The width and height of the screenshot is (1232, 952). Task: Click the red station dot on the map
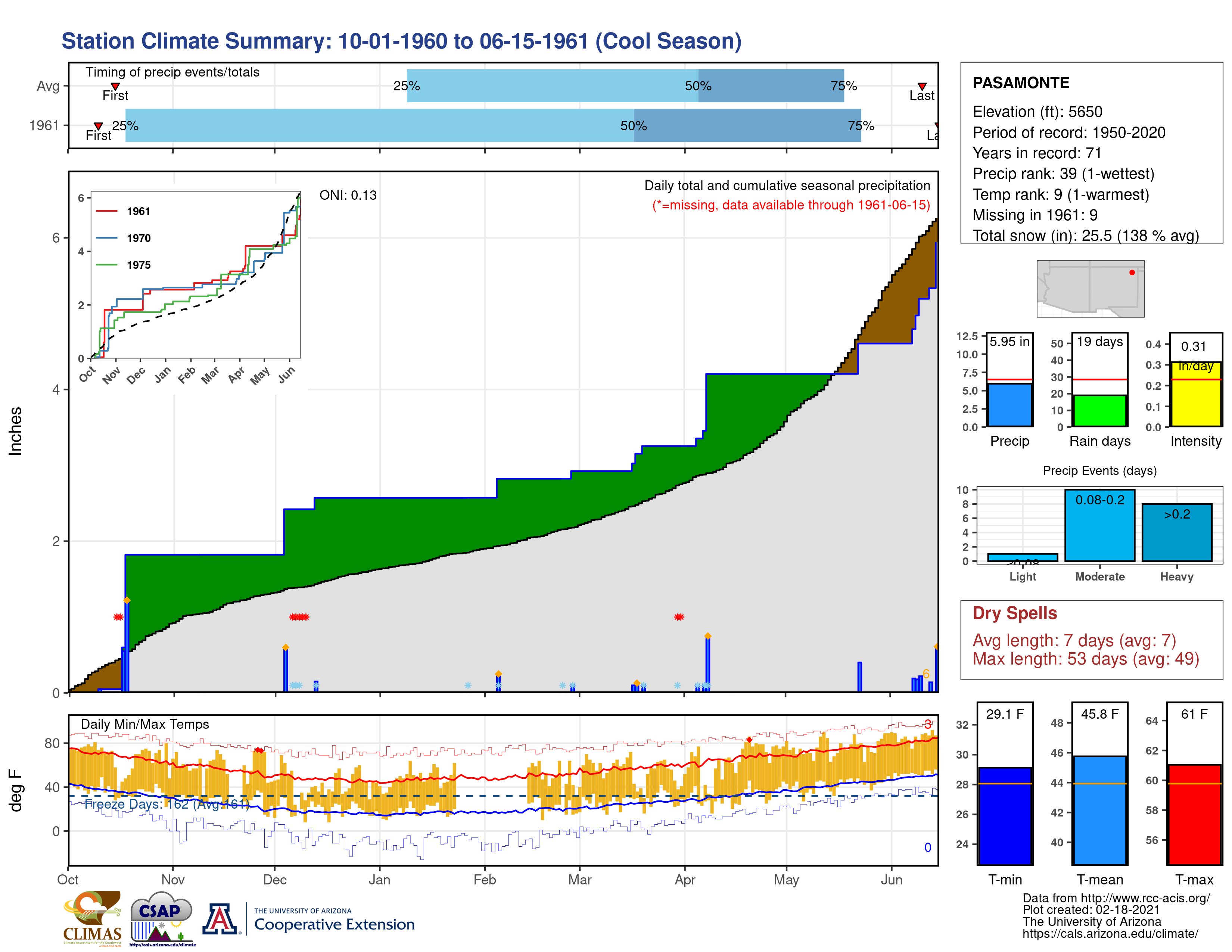1132,273
